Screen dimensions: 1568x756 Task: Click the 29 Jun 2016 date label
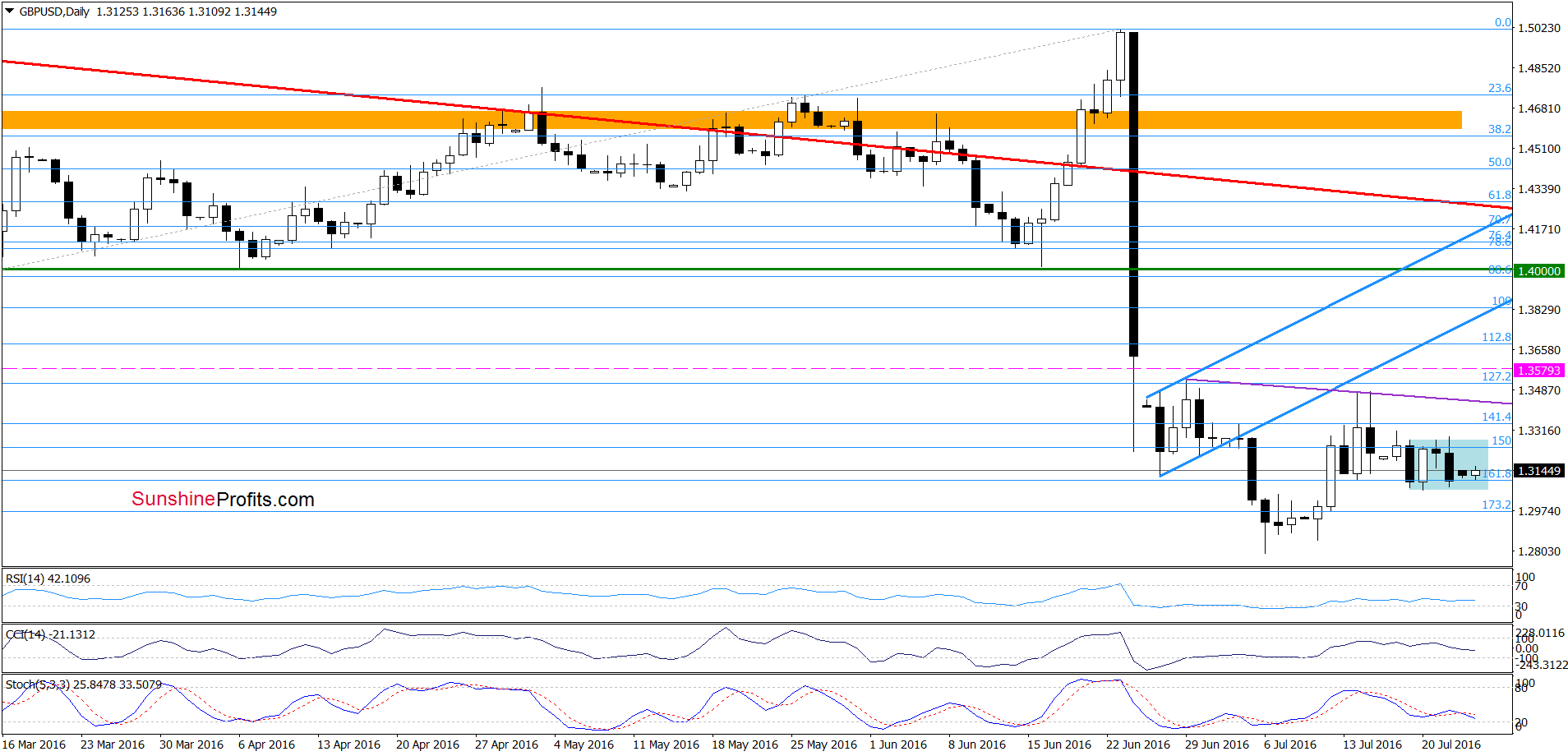tap(1217, 744)
